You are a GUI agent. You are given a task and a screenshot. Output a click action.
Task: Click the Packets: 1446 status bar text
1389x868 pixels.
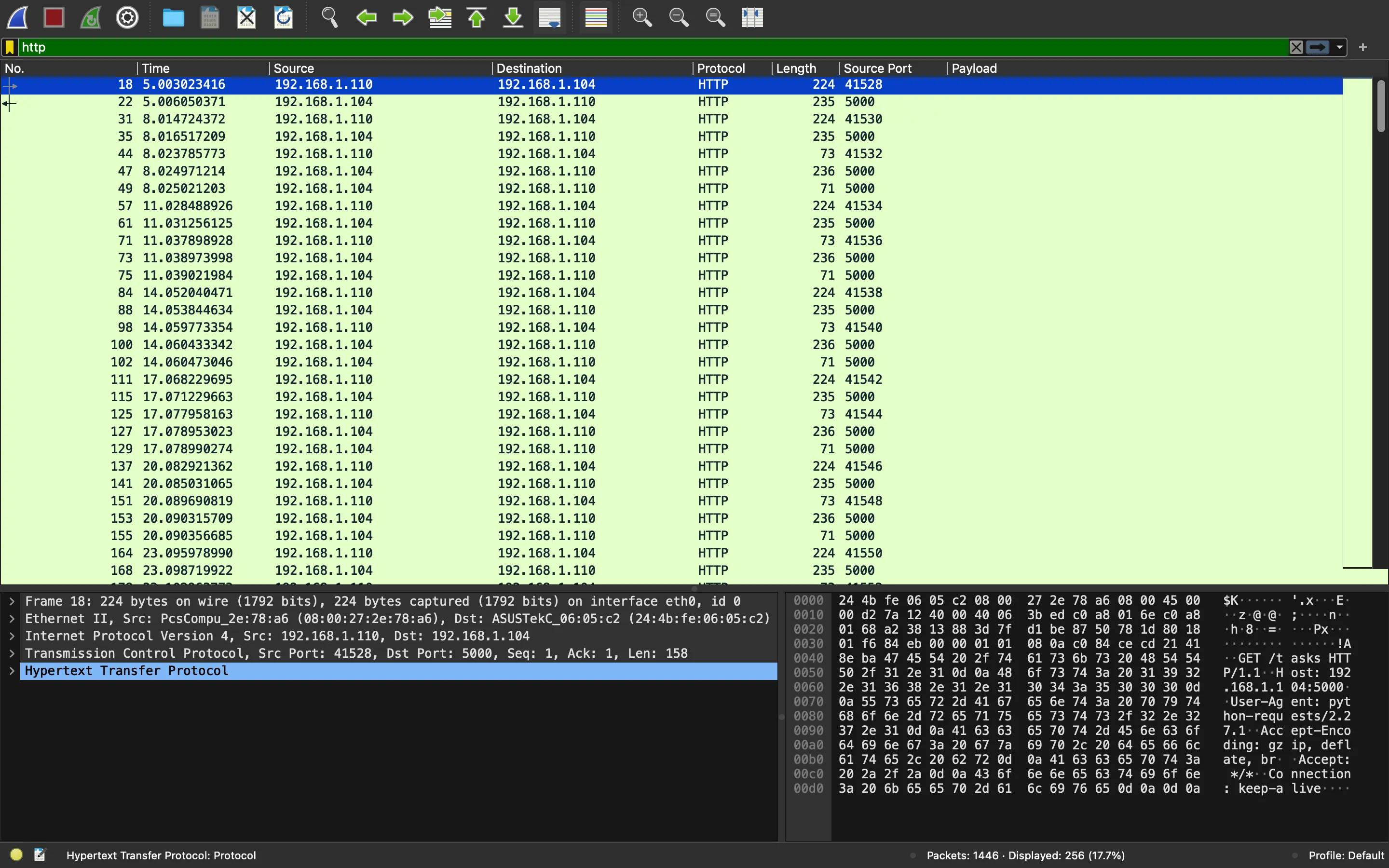[1025, 855]
